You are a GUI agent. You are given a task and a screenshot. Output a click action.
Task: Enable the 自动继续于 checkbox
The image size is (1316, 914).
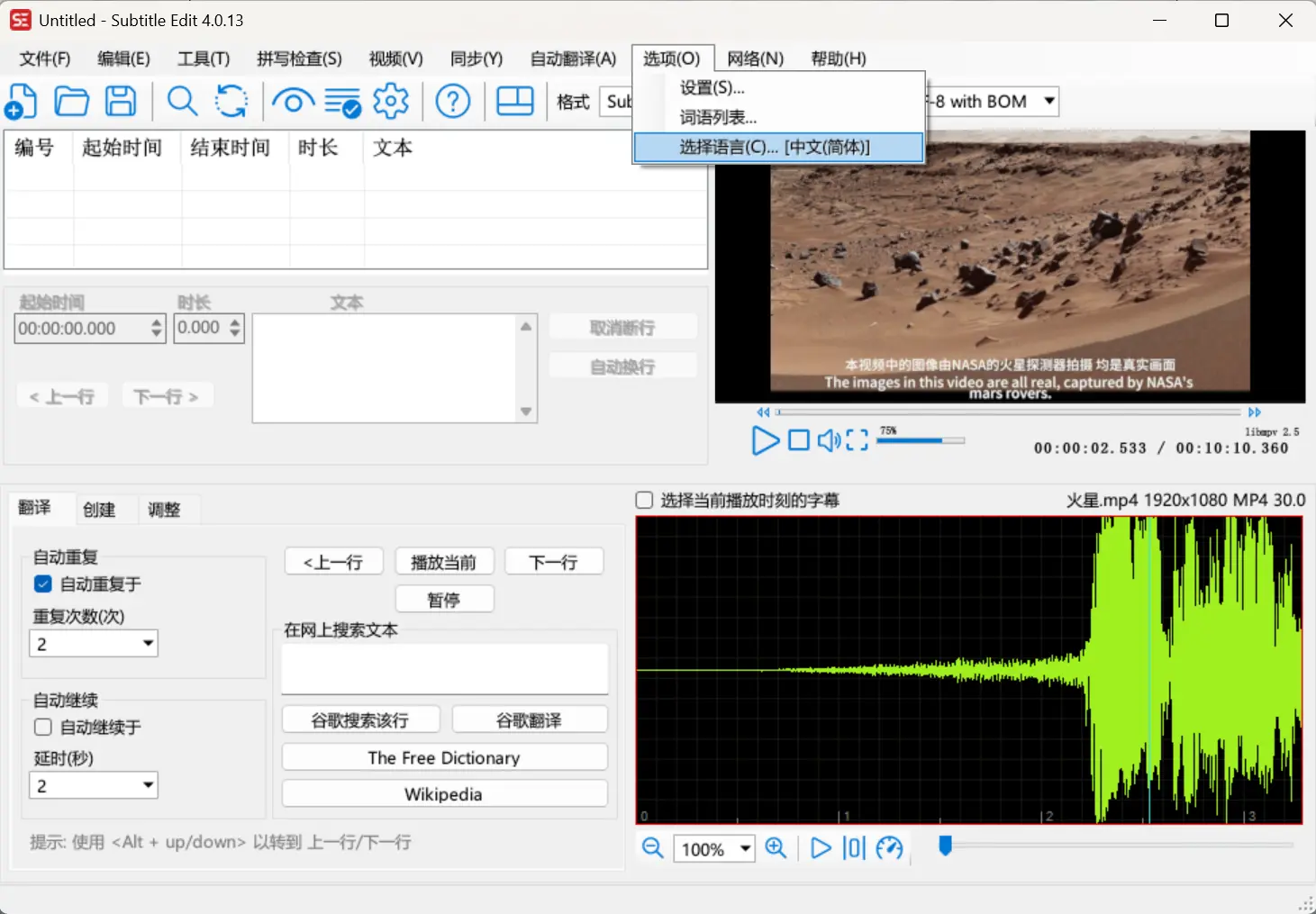click(x=43, y=728)
